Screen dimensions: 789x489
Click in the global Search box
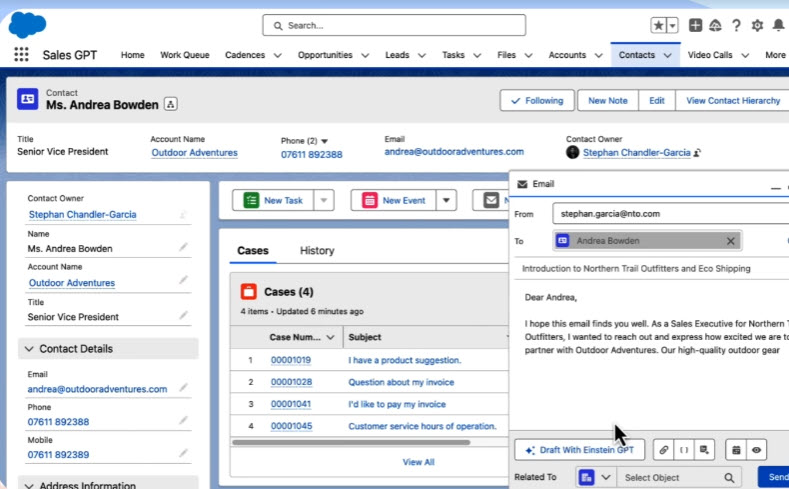394,25
